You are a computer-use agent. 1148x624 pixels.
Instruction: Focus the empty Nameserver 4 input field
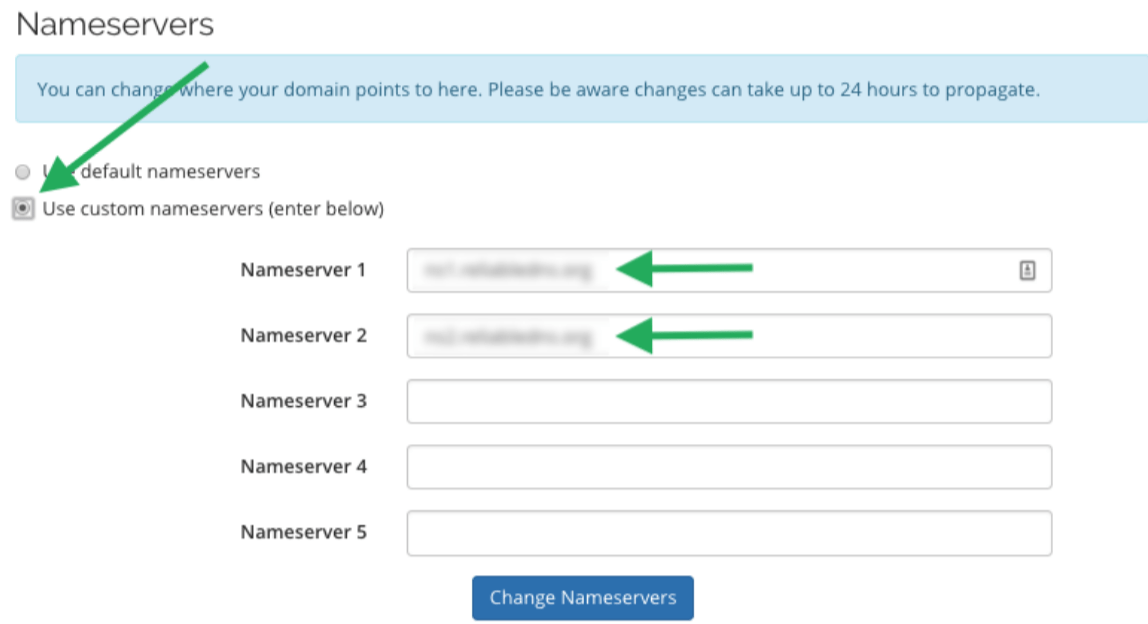tap(727, 467)
